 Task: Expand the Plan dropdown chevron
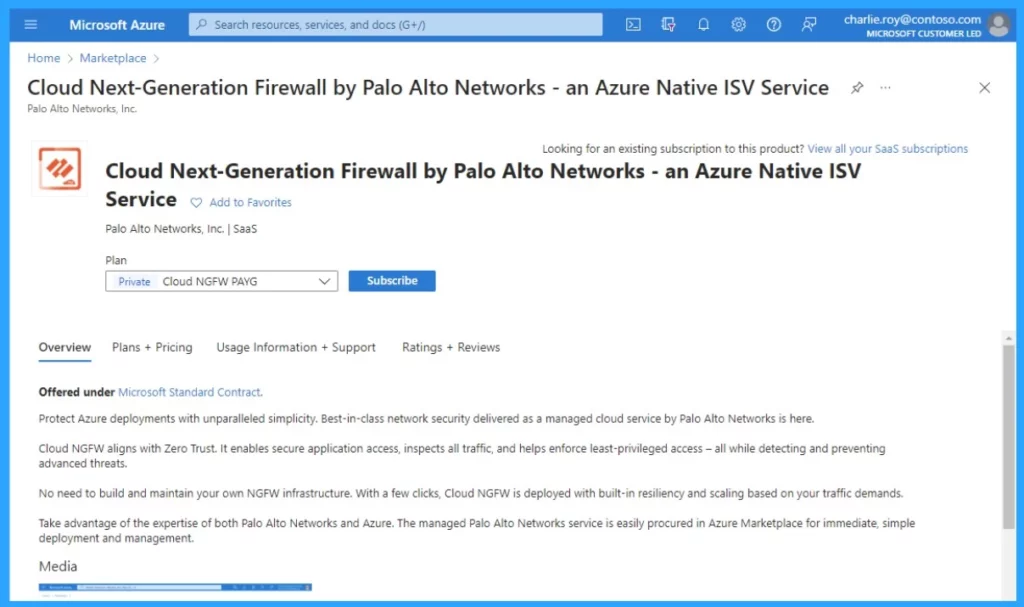324,282
